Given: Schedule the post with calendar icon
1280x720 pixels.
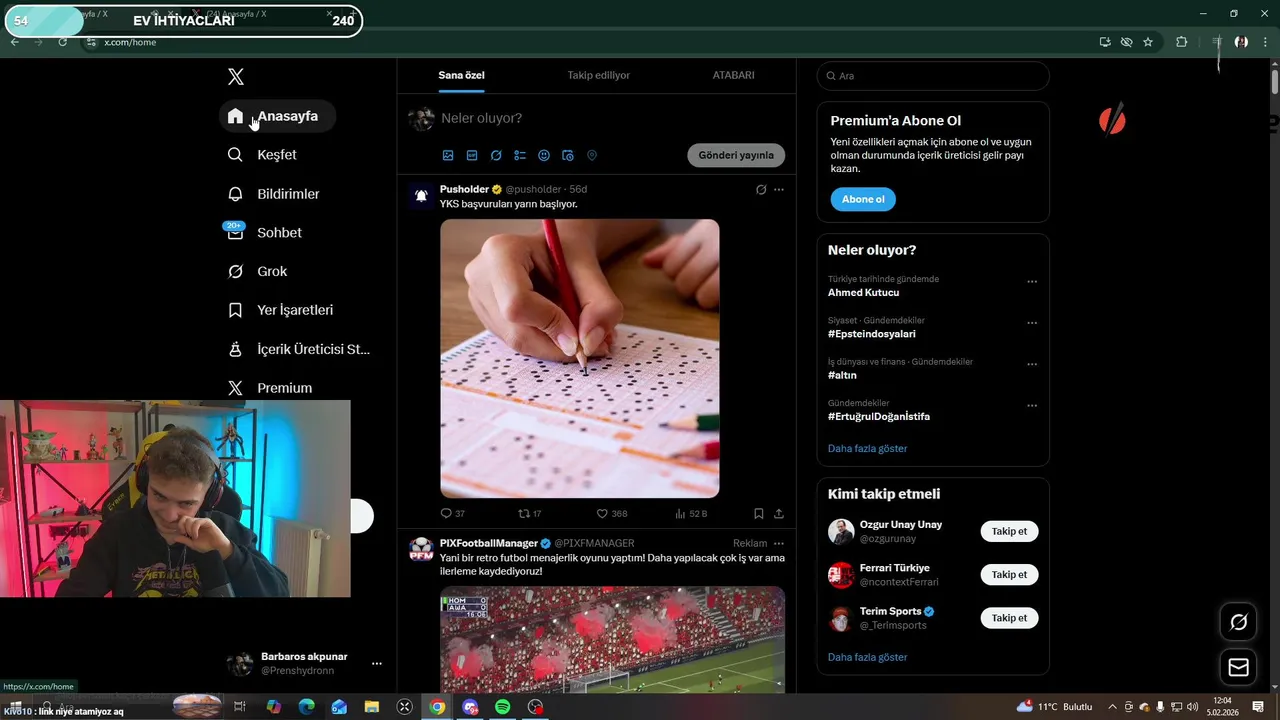Looking at the screenshot, I should tap(568, 156).
